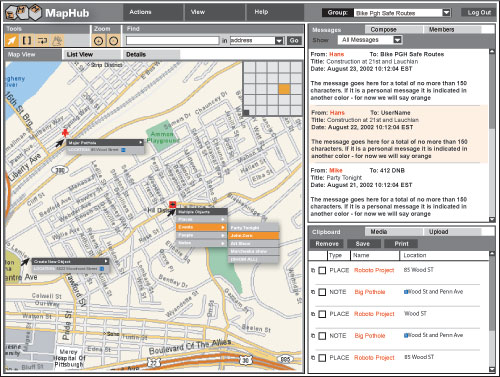Click the orange cell in overview grid
500x377 pixels.
284,89
